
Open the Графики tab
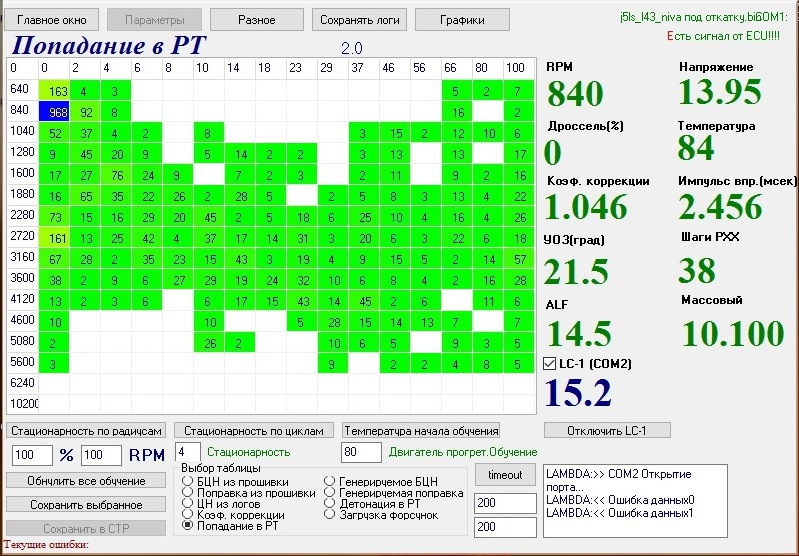[x=462, y=20]
